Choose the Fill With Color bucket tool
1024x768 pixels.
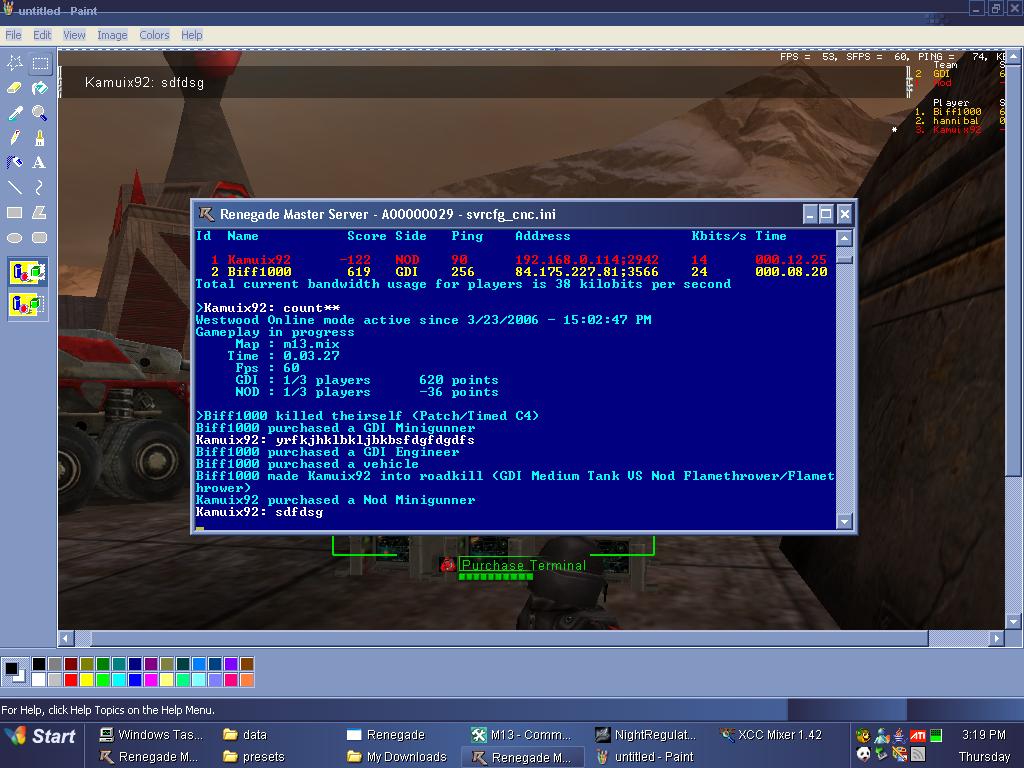[39, 88]
